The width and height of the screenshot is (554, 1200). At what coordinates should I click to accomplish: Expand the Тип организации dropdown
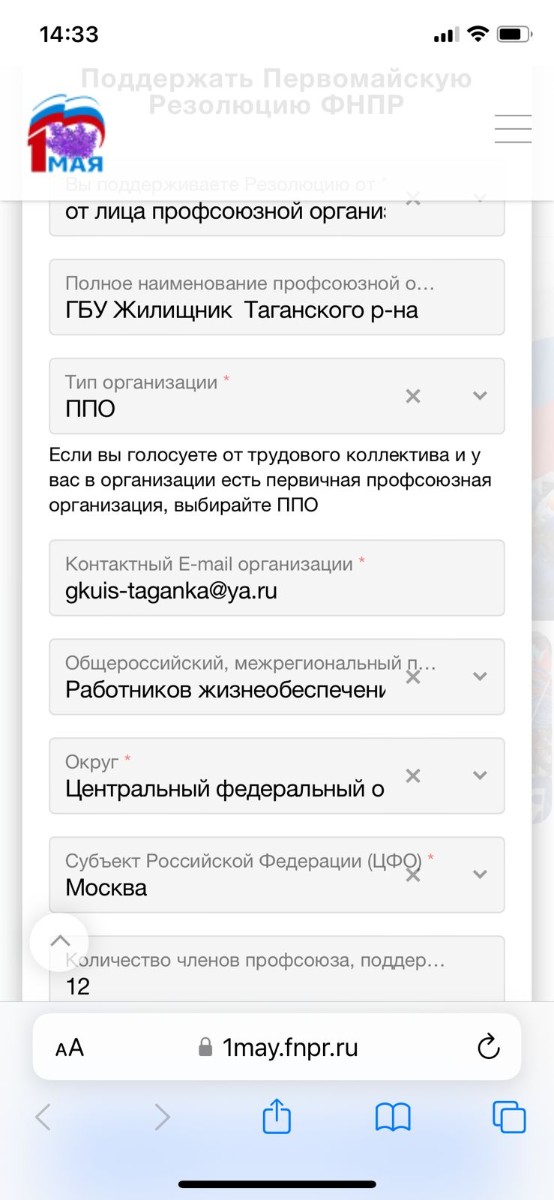click(x=480, y=396)
